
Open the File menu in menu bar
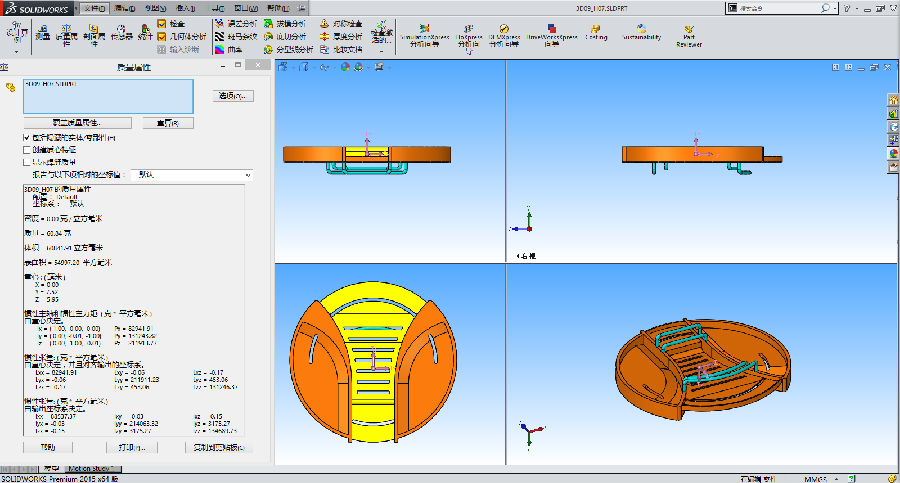pos(93,8)
